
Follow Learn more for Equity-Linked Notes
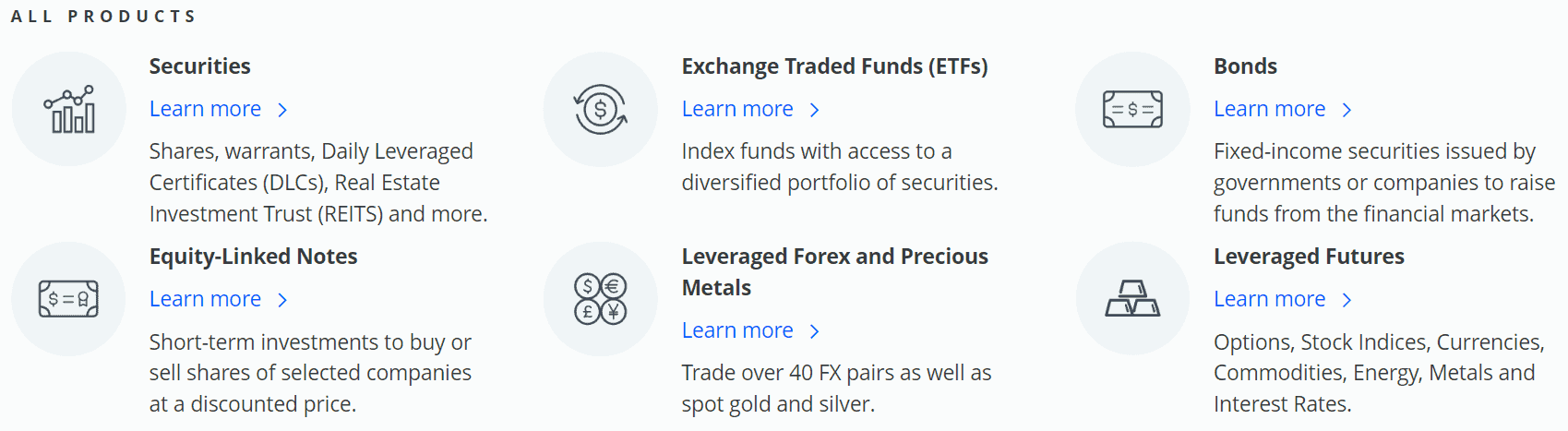(x=206, y=299)
